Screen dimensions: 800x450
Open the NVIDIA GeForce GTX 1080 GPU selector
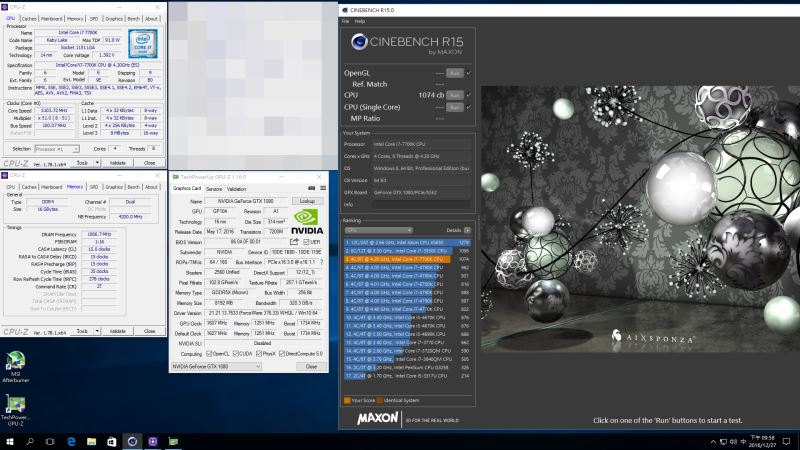click(x=216, y=366)
